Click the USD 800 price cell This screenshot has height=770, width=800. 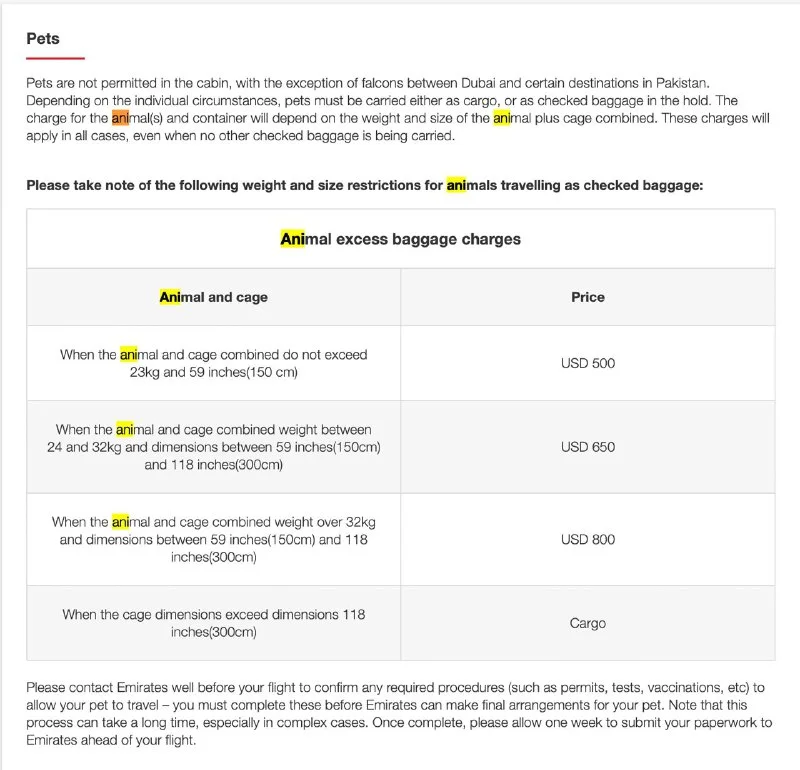[588, 539]
